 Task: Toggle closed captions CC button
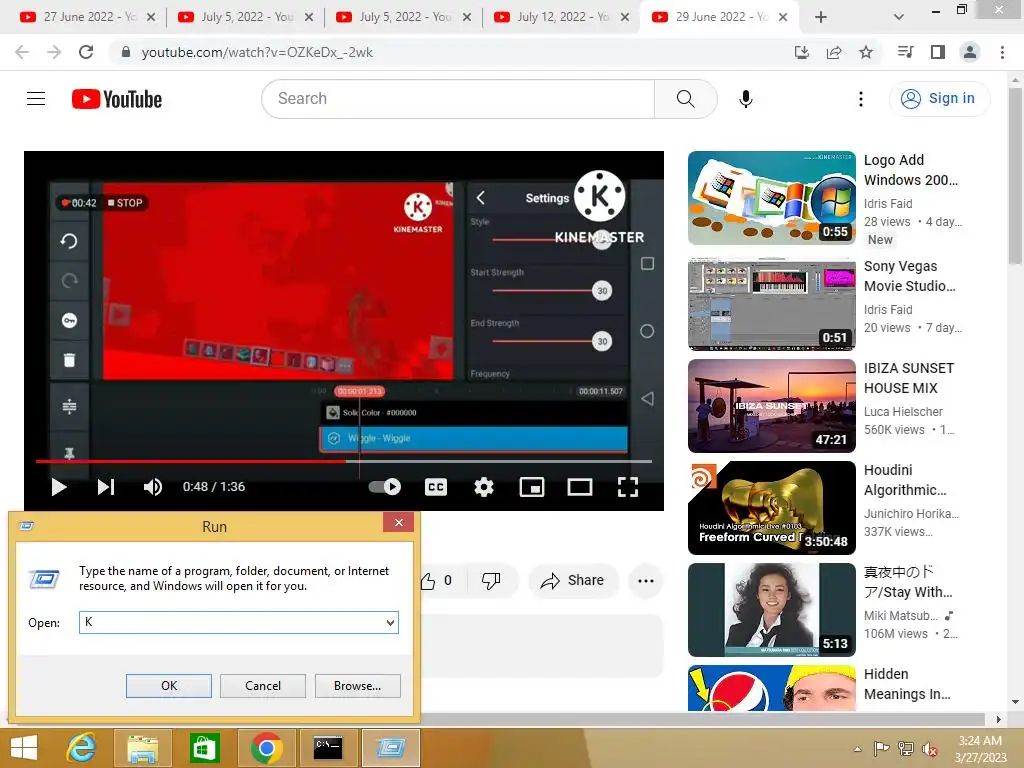pyautogui.click(x=436, y=487)
